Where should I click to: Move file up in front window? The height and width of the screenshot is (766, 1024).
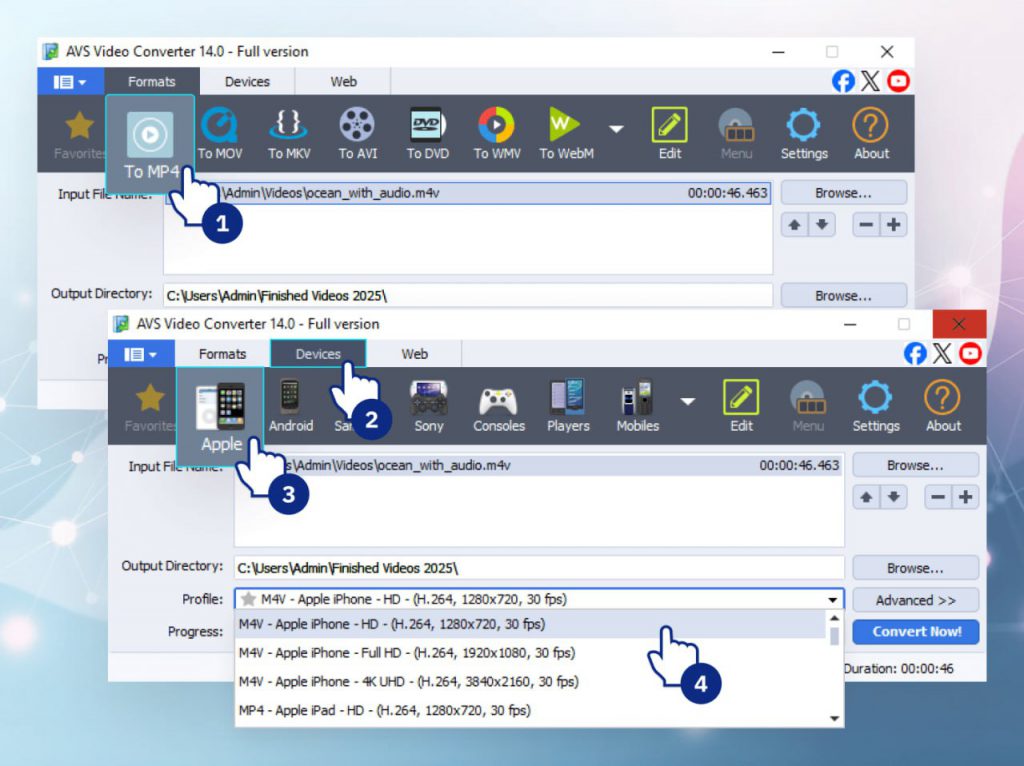coord(867,497)
